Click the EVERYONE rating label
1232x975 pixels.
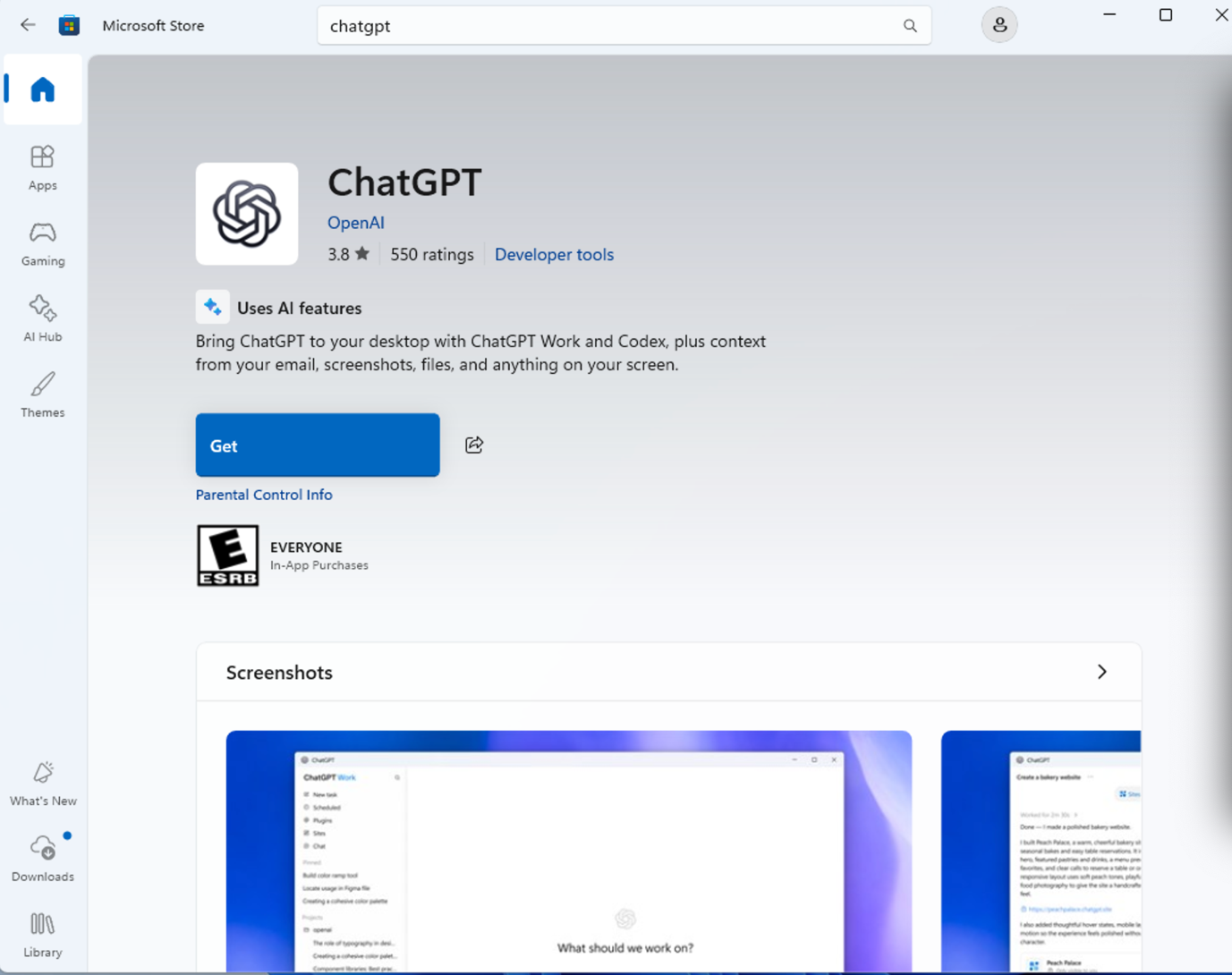click(x=306, y=547)
